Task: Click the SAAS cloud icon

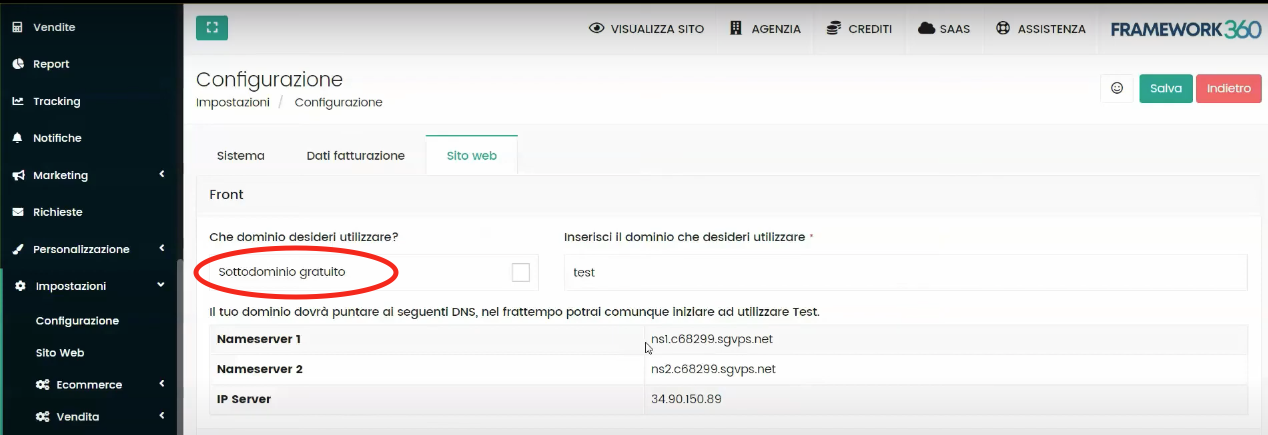Action: pos(926,29)
